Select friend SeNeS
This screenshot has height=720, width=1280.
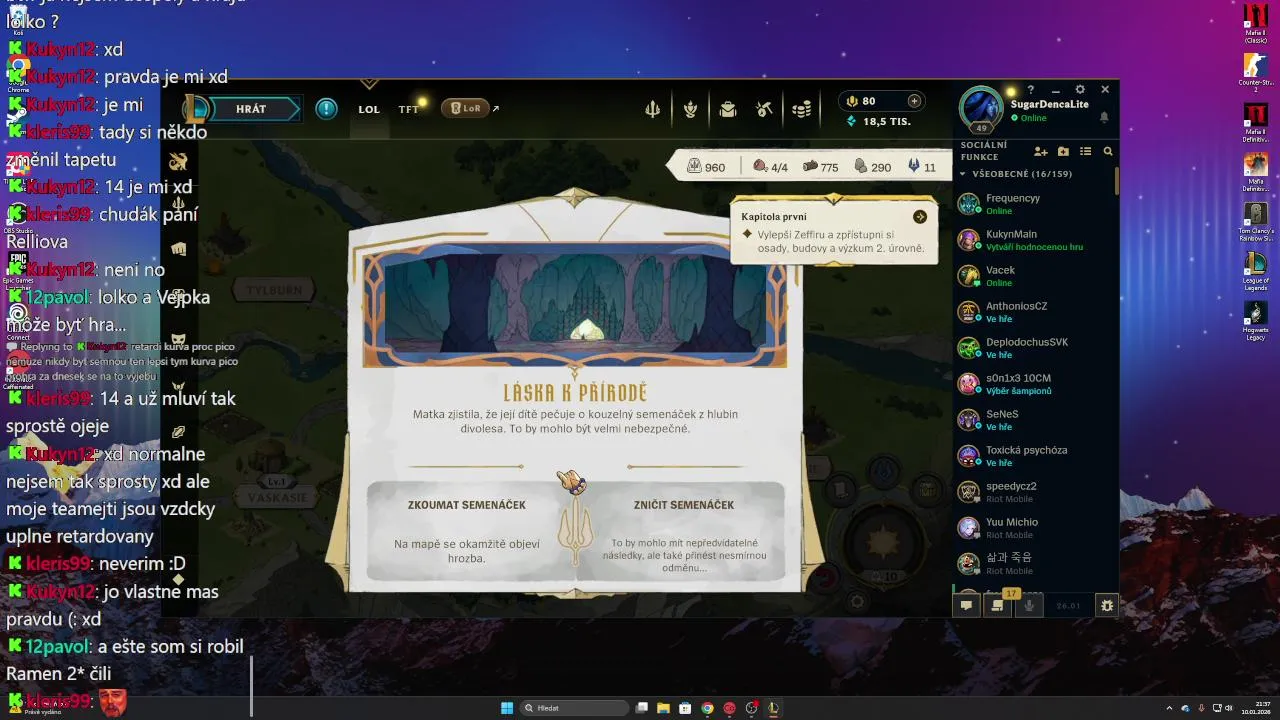[x=1033, y=420]
